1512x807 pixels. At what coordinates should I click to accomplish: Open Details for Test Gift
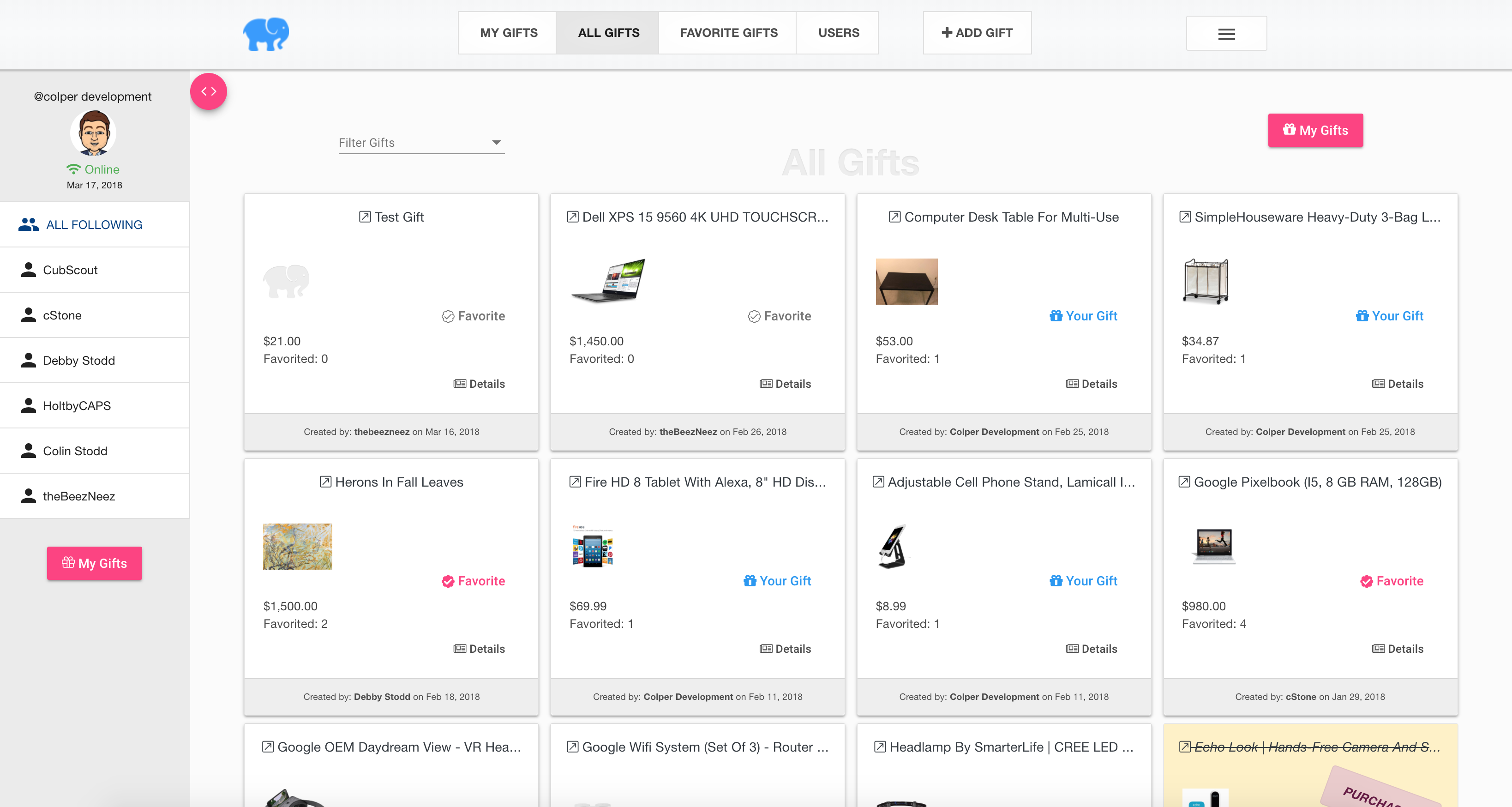(x=479, y=384)
